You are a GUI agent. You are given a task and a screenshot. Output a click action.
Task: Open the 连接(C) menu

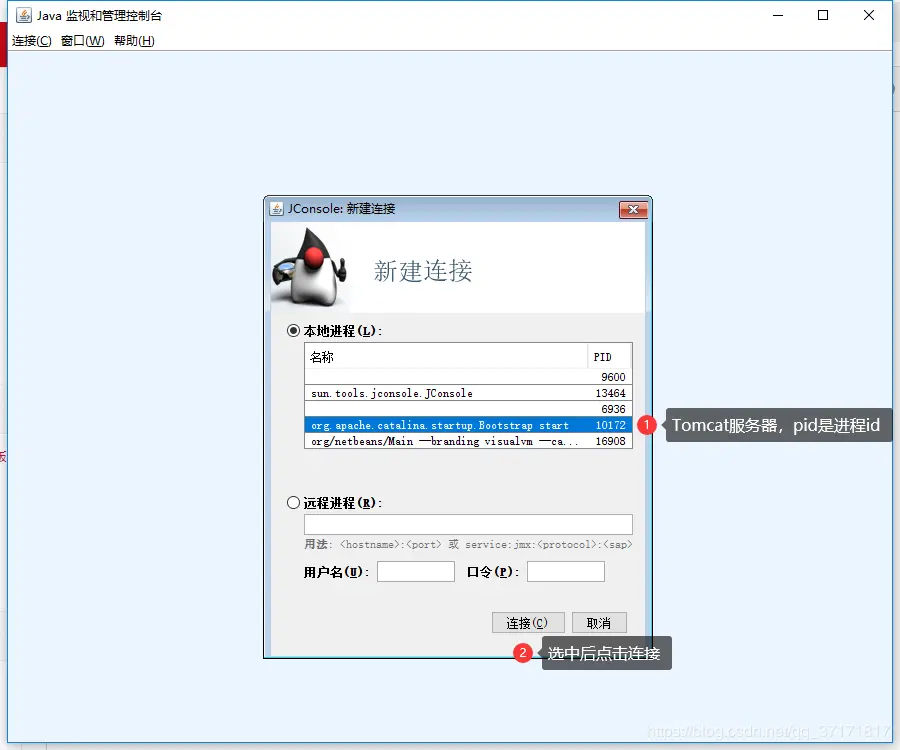click(x=32, y=41)
